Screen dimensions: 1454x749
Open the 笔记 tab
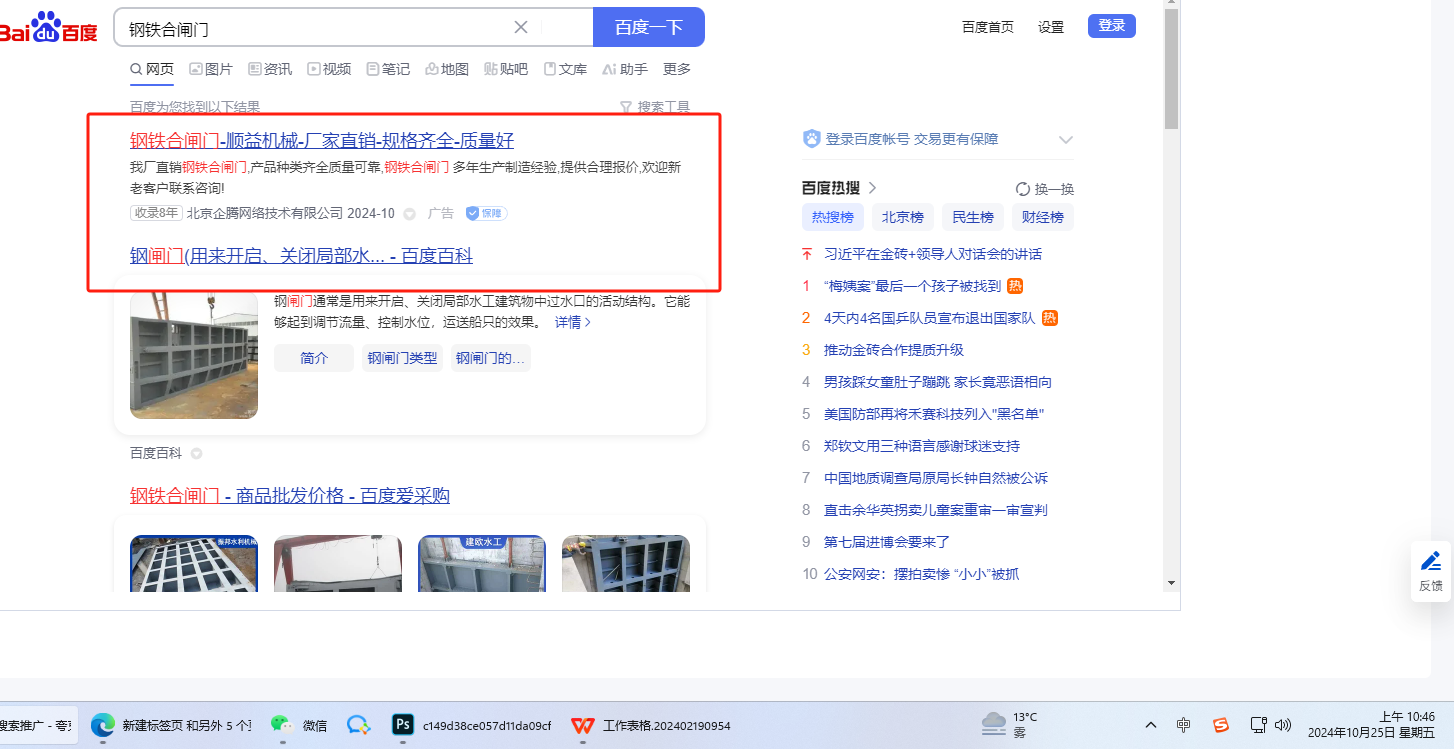tap(388, 69)
